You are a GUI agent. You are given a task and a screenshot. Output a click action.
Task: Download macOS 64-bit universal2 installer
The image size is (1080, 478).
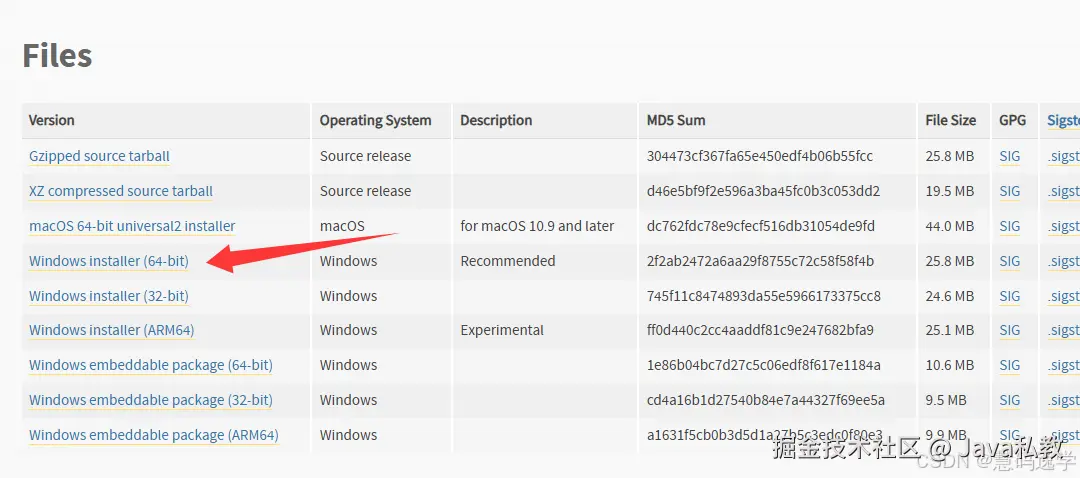click(132, 226)
